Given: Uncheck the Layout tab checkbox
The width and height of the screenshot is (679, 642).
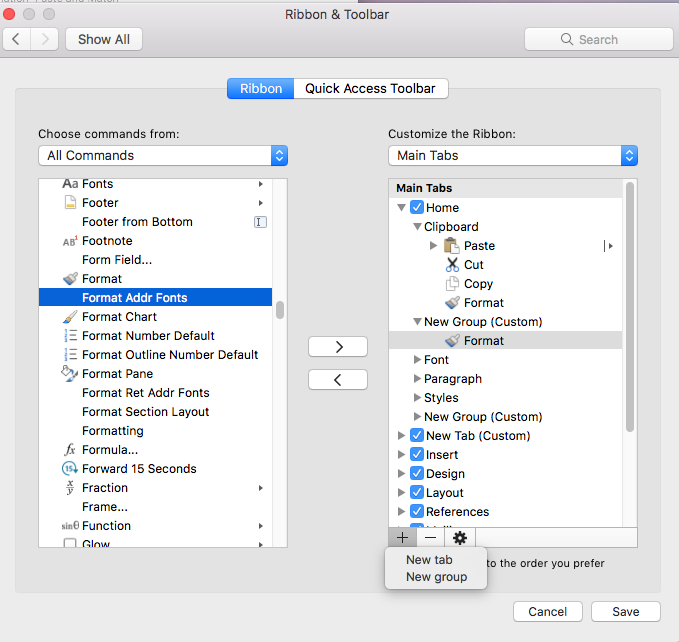Looking at the screenshot, I should pos(417,492).
